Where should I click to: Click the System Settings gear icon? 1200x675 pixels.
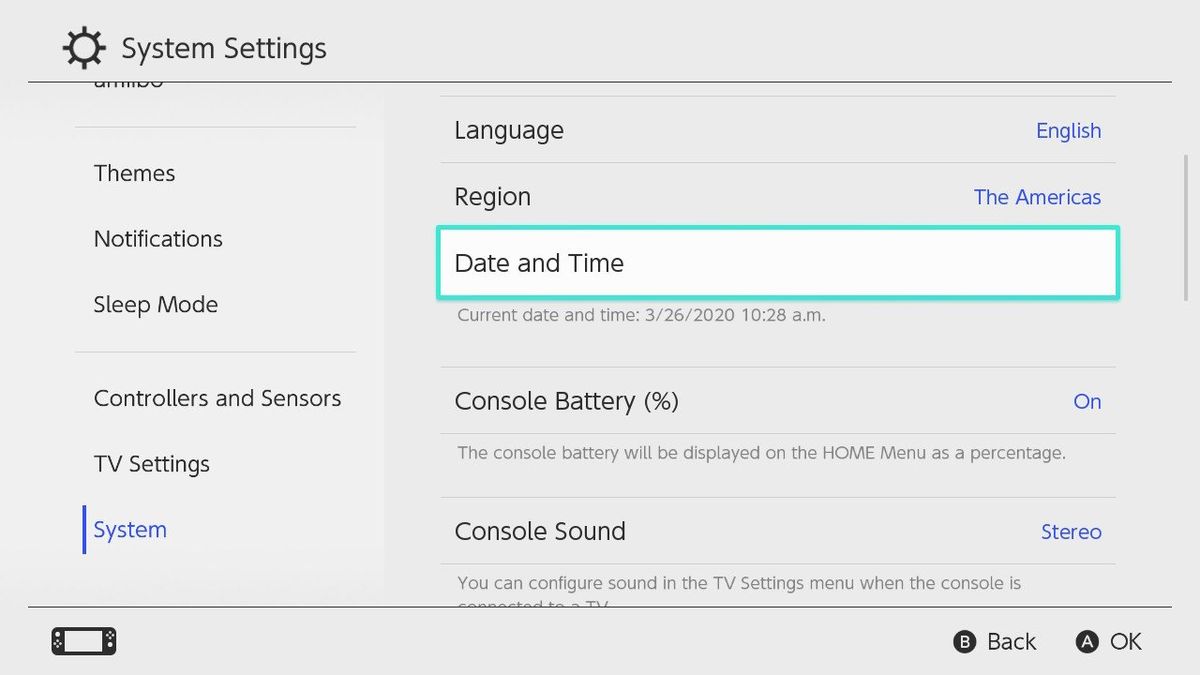coord(84,47)
